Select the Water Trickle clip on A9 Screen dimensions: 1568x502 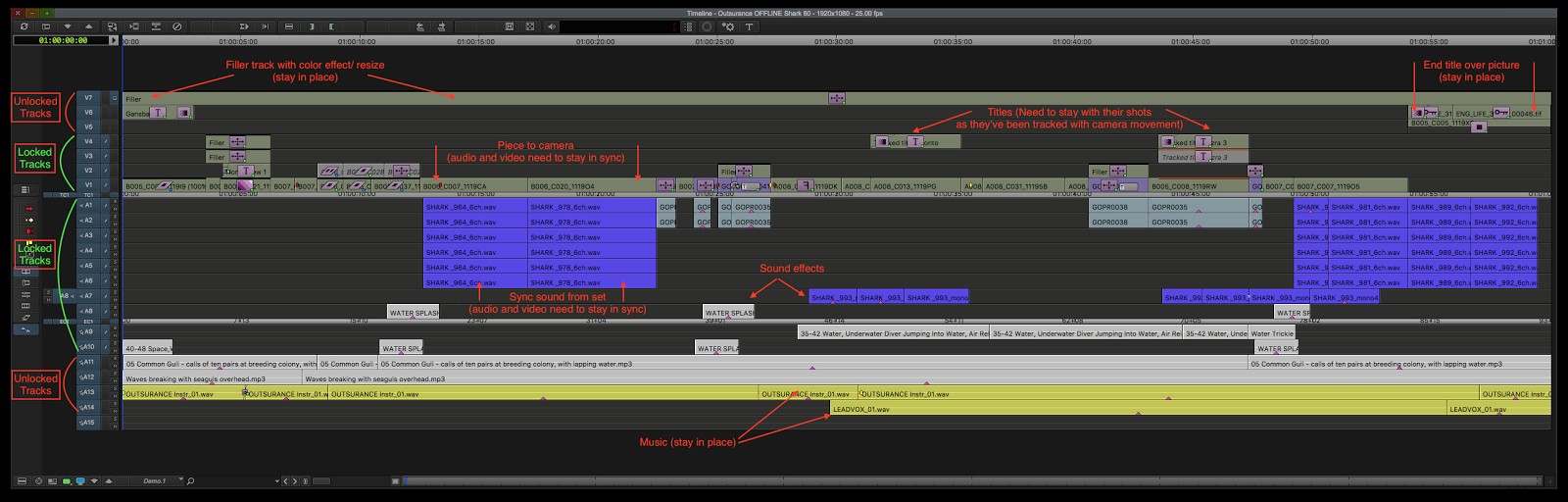1272,332
